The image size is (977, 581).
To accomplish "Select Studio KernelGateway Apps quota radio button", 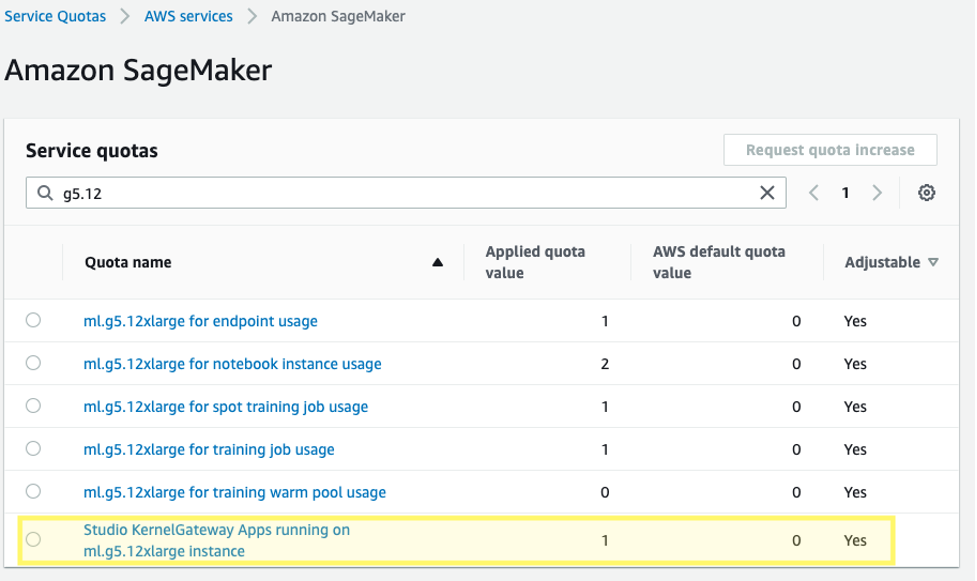I will [x=34, y=540].
